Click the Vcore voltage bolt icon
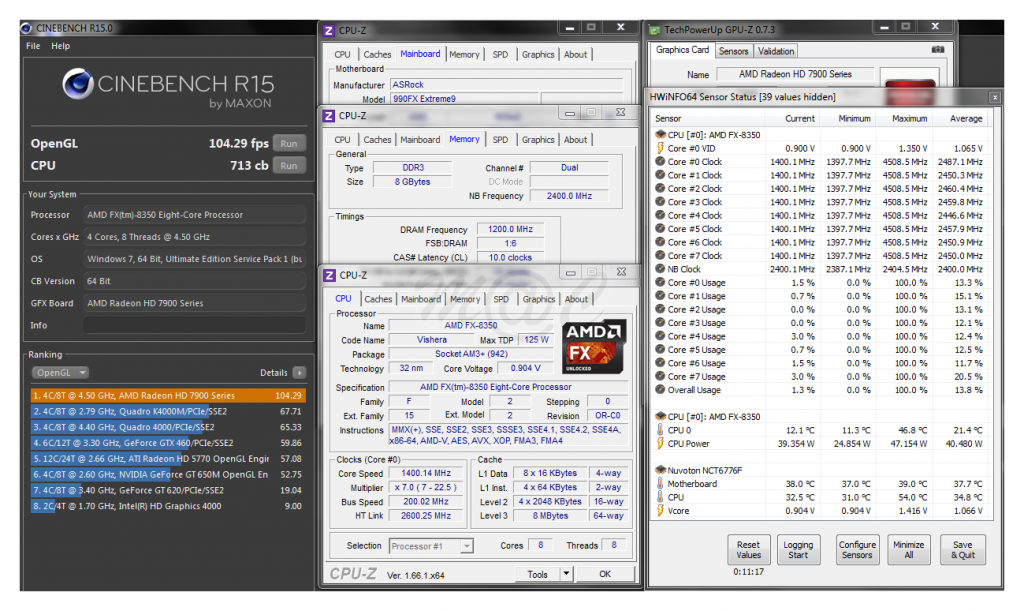The image size is (1024, 610). coord(660,511)
